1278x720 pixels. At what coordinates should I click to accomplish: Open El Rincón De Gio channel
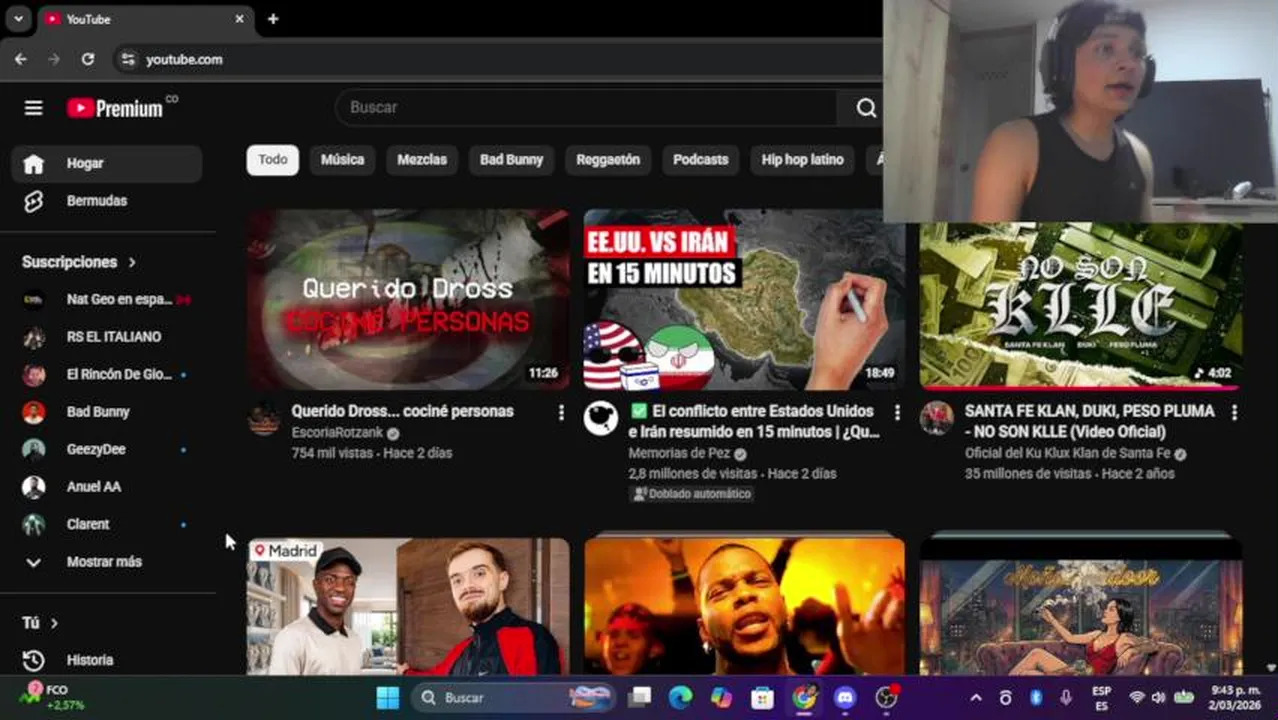(x=107, y=375)
